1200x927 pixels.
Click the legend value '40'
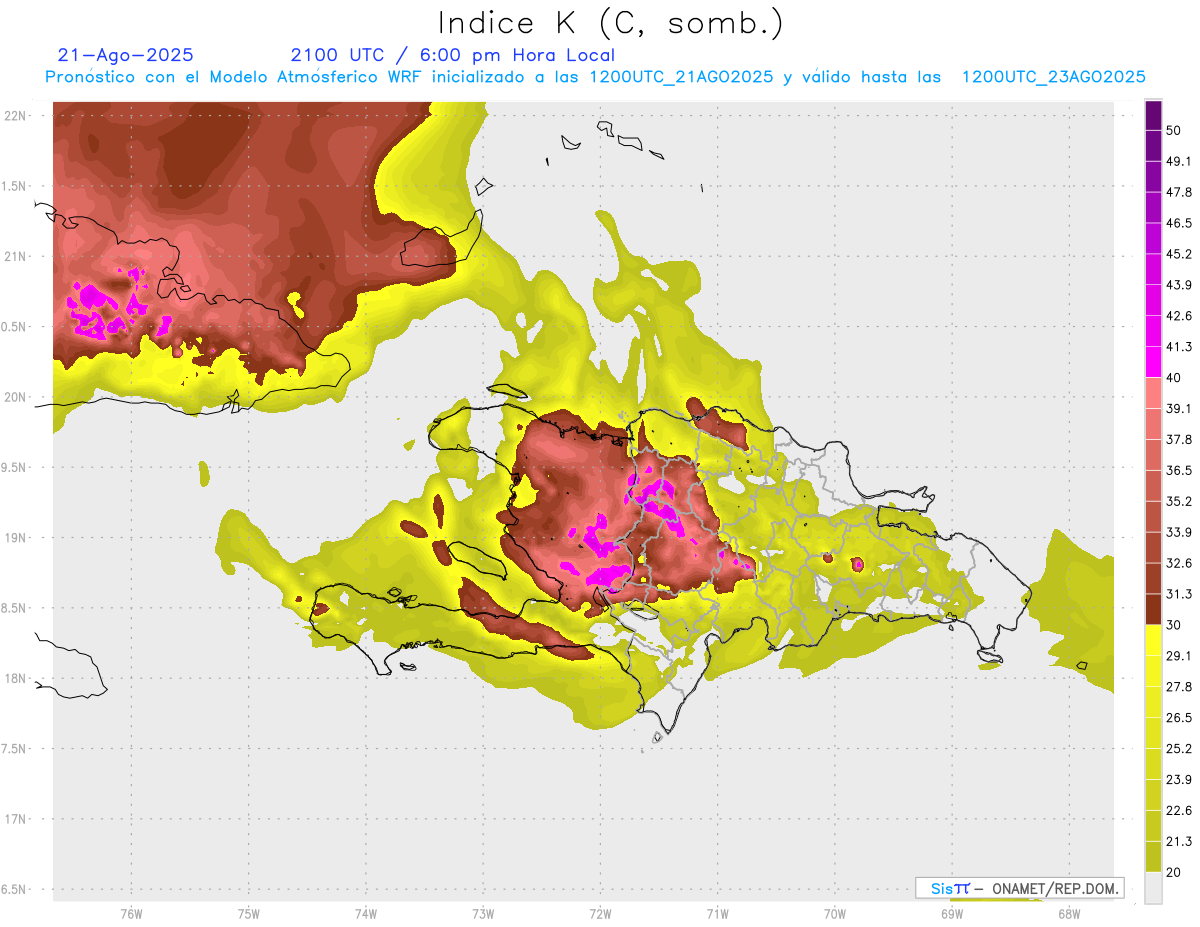(1174, 378)
